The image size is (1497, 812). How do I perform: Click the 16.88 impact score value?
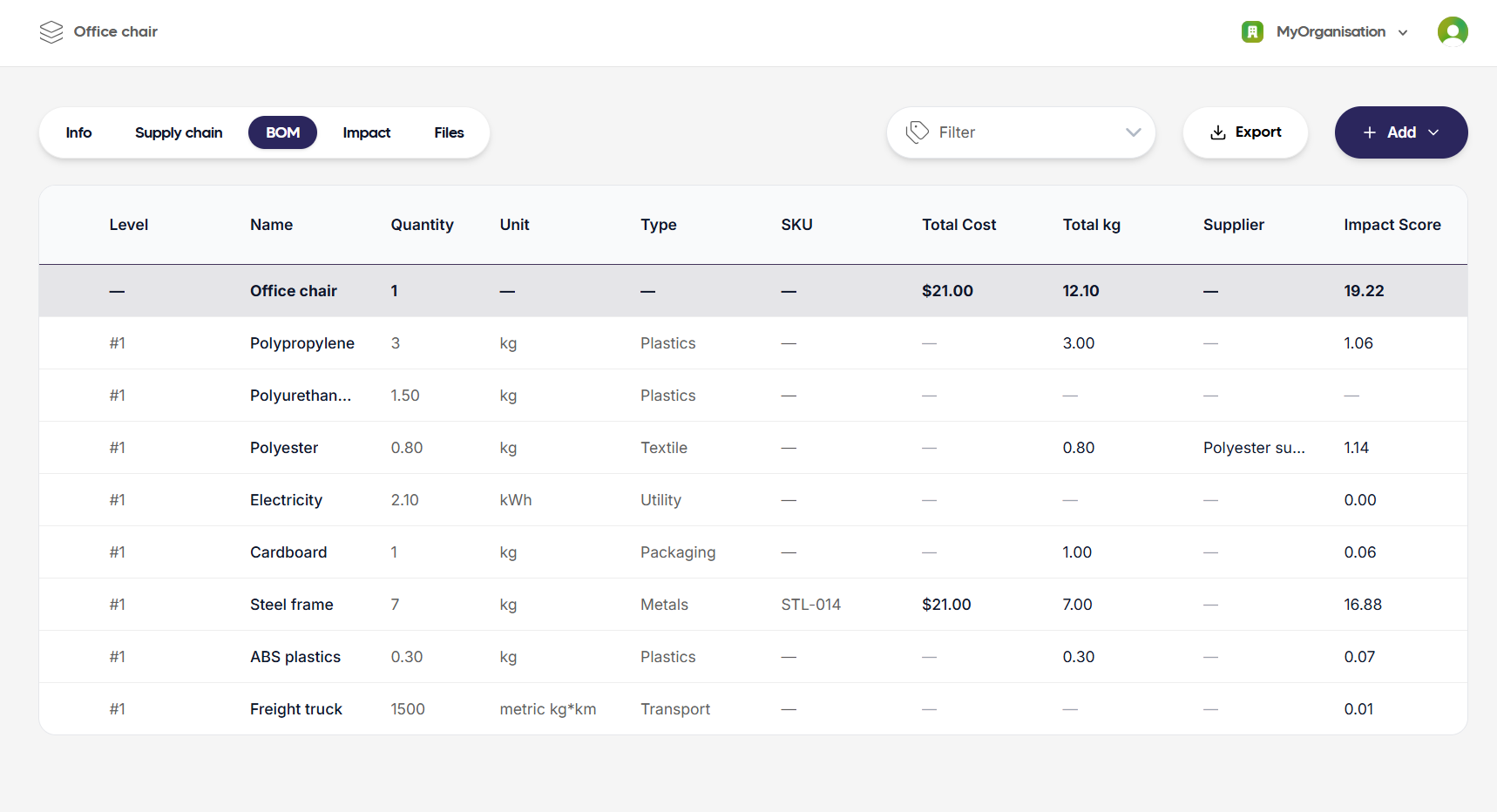click(1363, 605)
